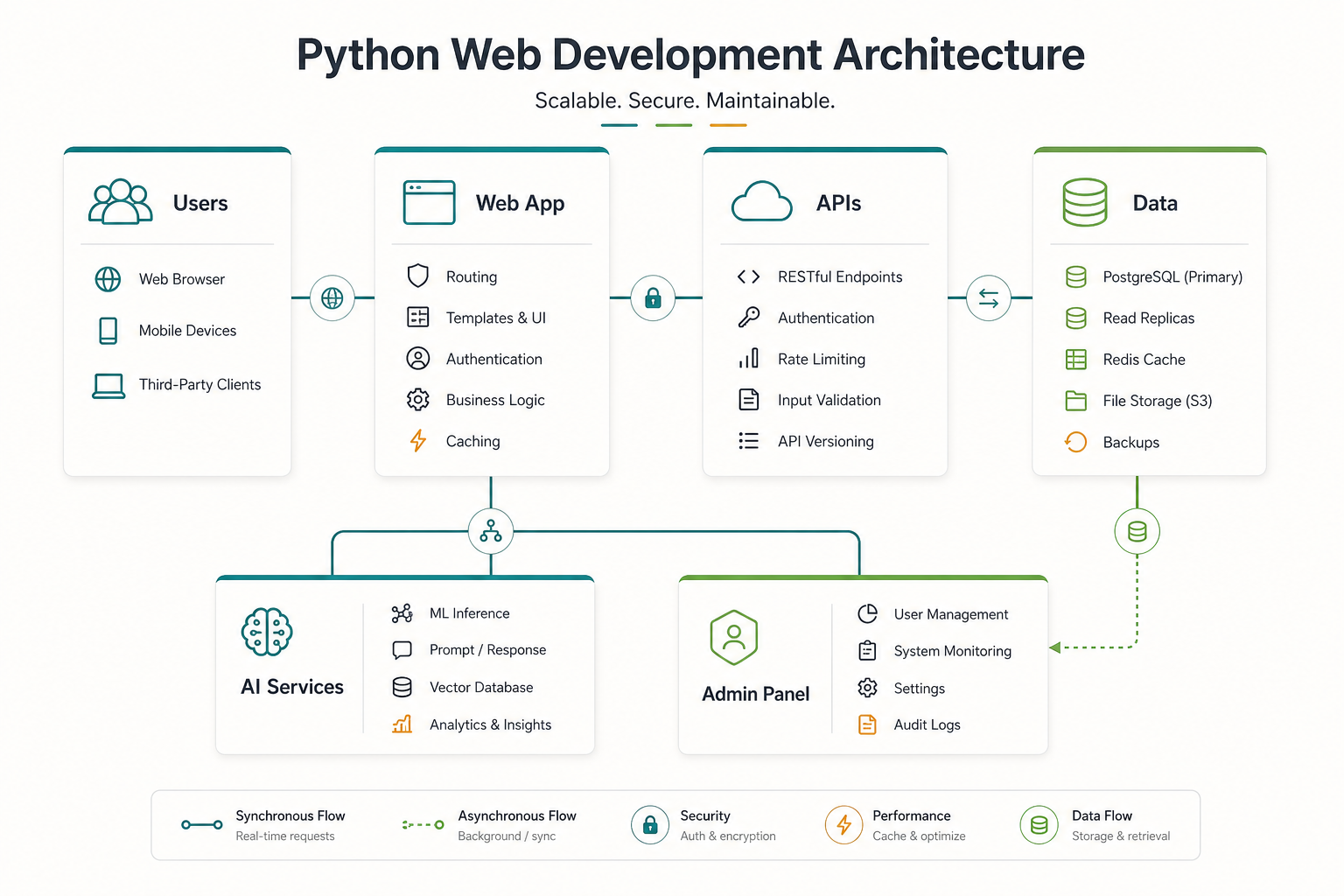Click the Users card heading
Screen dimensions: 1344x896
point(200,203)
